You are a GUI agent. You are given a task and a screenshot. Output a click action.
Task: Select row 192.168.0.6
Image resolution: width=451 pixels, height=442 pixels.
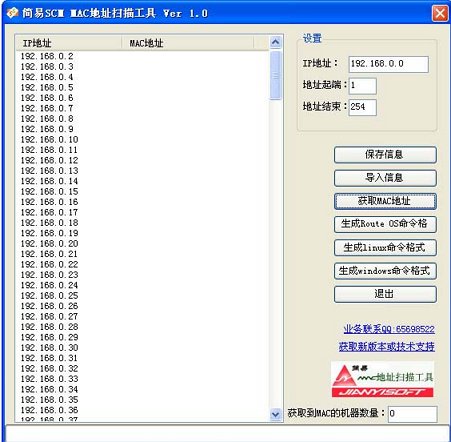point(142,98)
